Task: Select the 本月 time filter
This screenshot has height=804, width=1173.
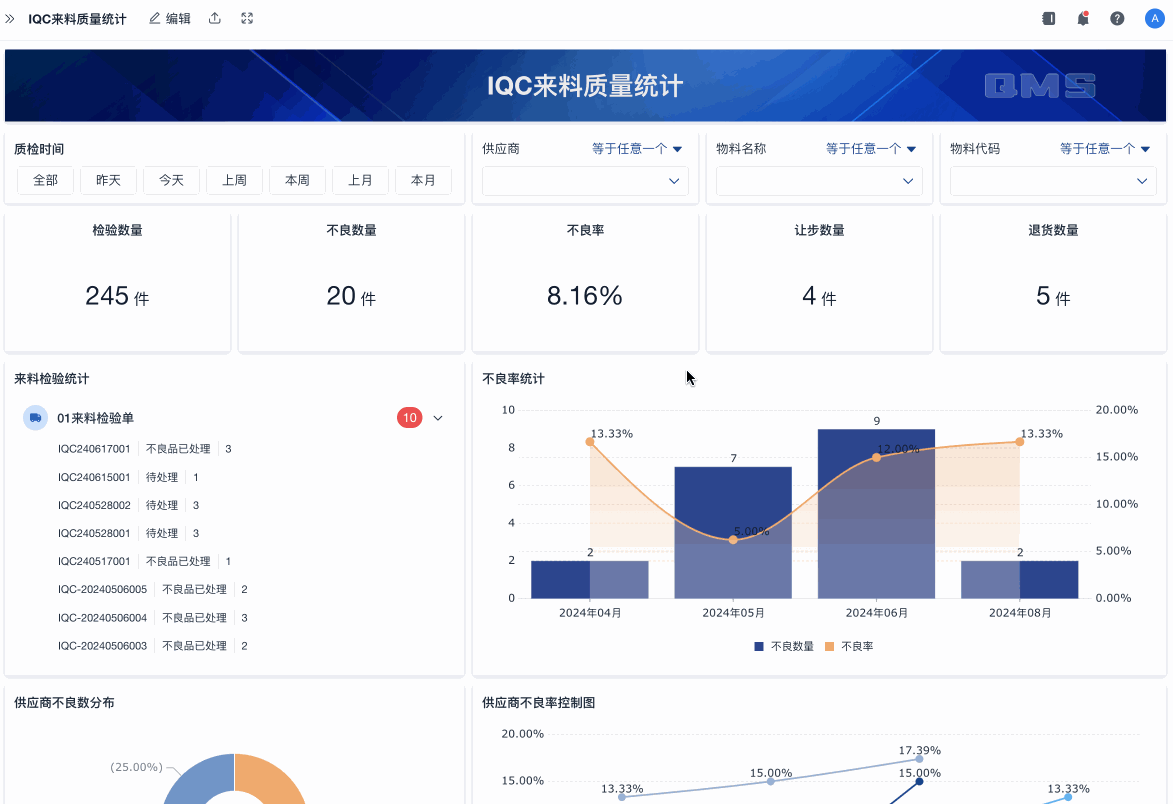Action: pos(423,180)
